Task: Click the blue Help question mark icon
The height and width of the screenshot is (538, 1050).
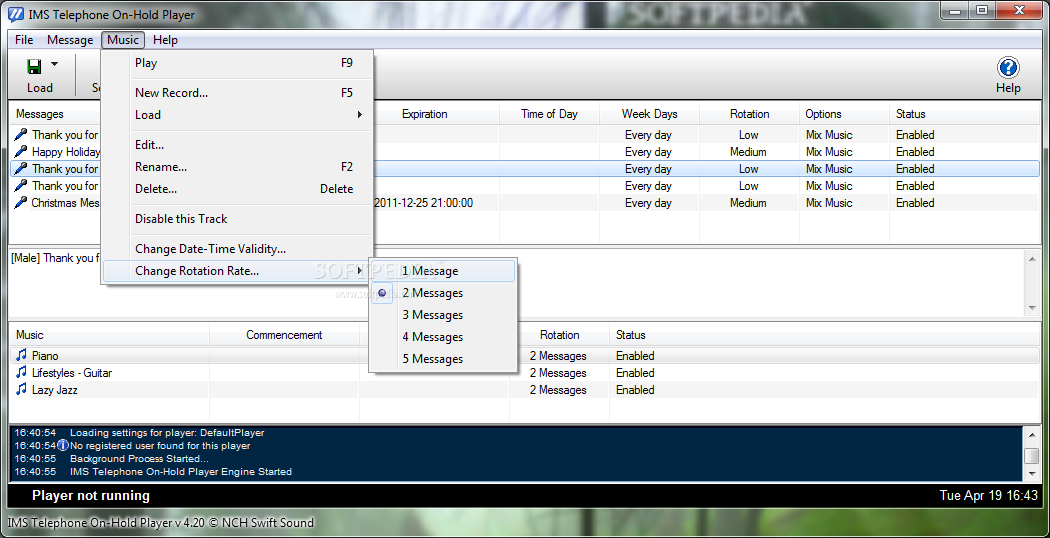Action: (1008, 67)
